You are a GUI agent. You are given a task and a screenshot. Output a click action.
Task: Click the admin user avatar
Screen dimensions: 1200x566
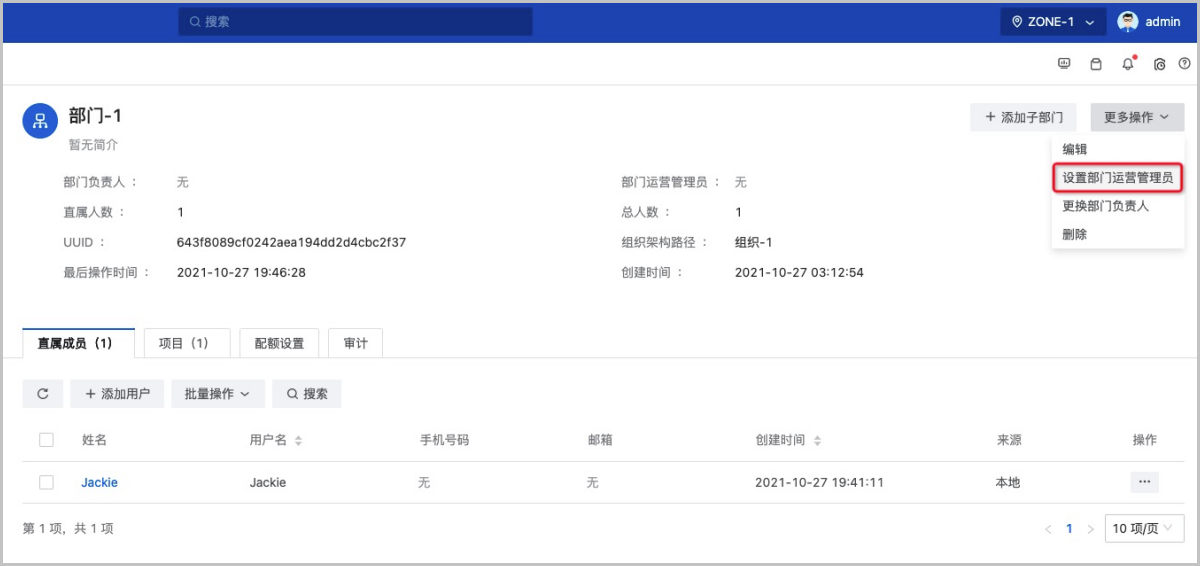click(x=1128, y=21)
